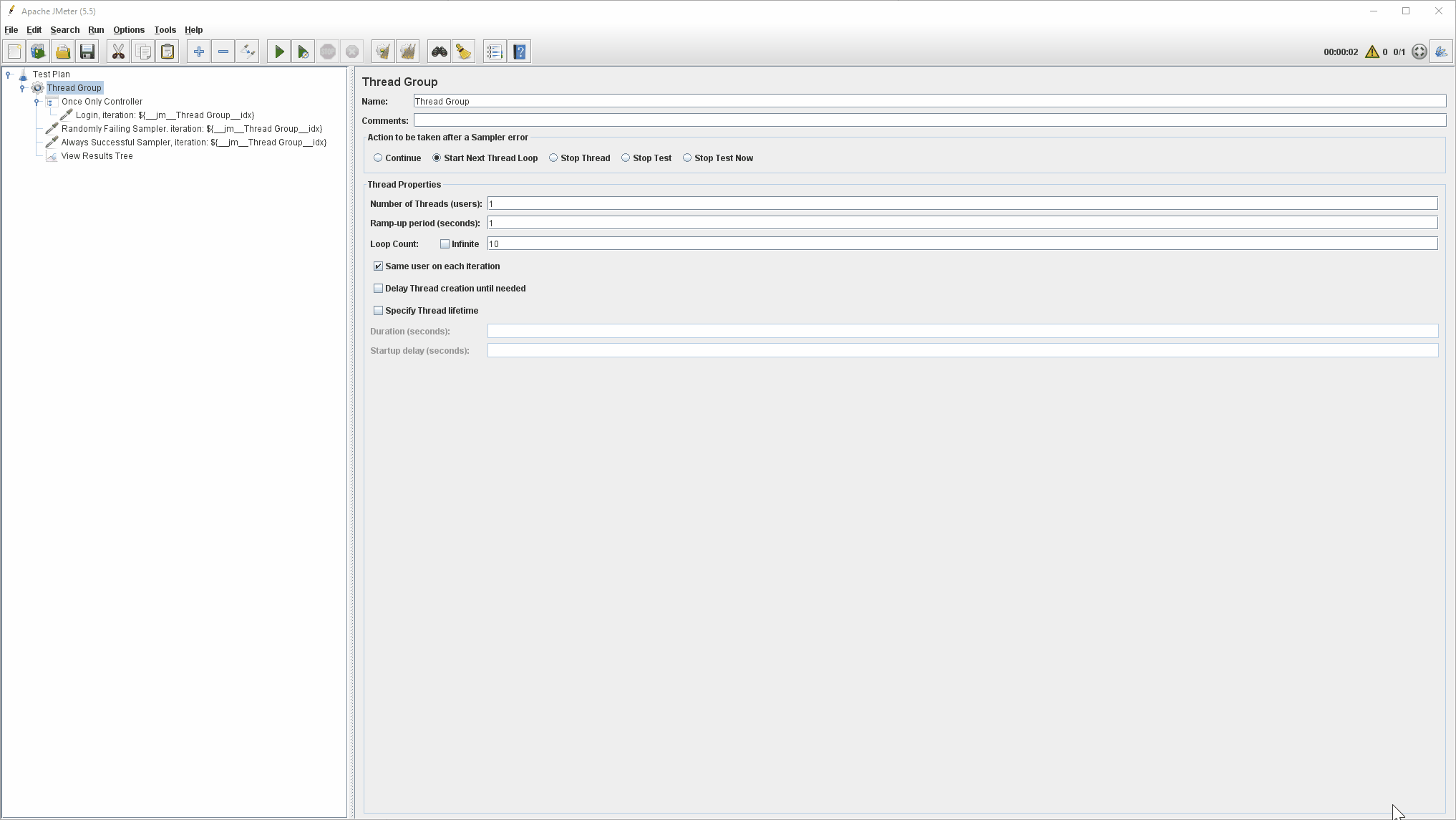The height and width of the screenshot is (820, 1456).
Task: Open the Edit menu
Action: 34,29
